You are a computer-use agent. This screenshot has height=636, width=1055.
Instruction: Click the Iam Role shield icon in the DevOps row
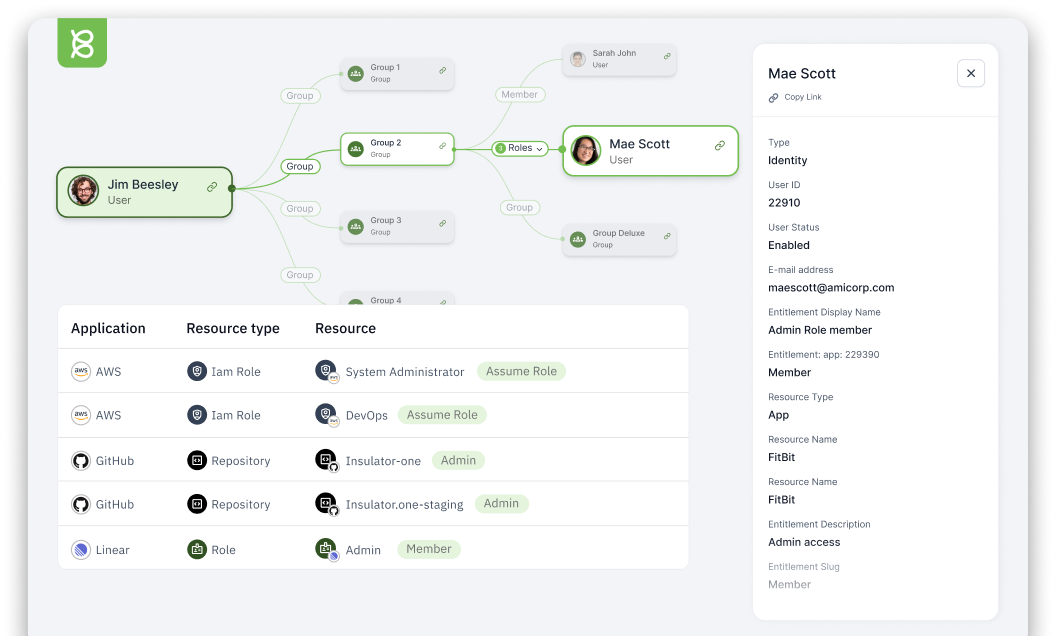click(x=196, y=415)
